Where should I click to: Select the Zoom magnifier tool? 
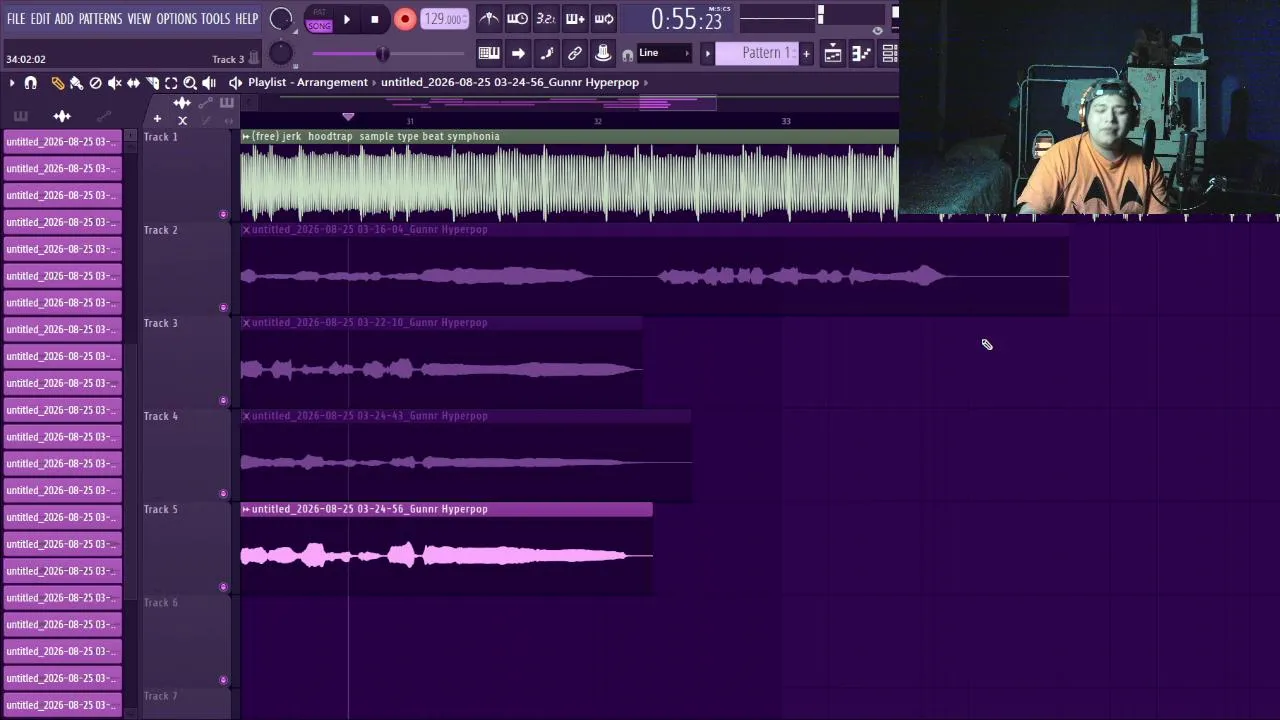click(190, 83)
